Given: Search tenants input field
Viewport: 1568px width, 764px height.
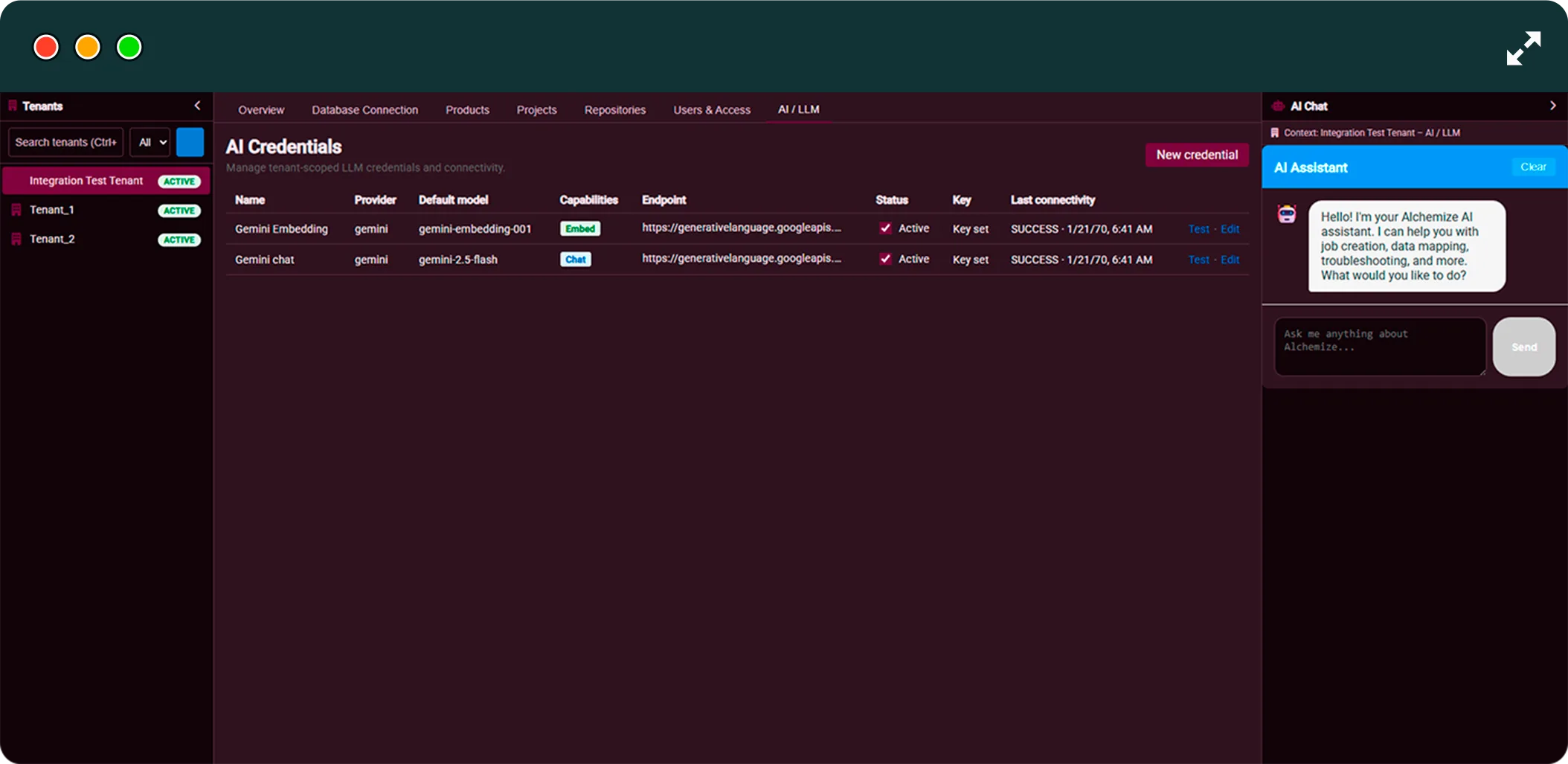Looking at the screenshot, I should point(65,142).
